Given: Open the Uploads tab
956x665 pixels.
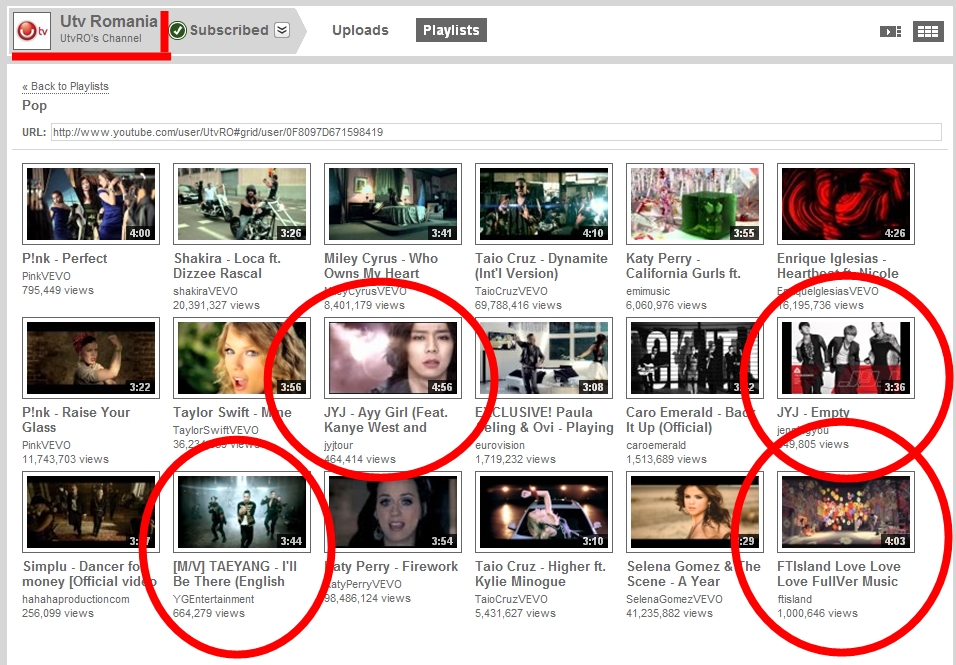Looking at the screenshot, I should coord(360,30).
